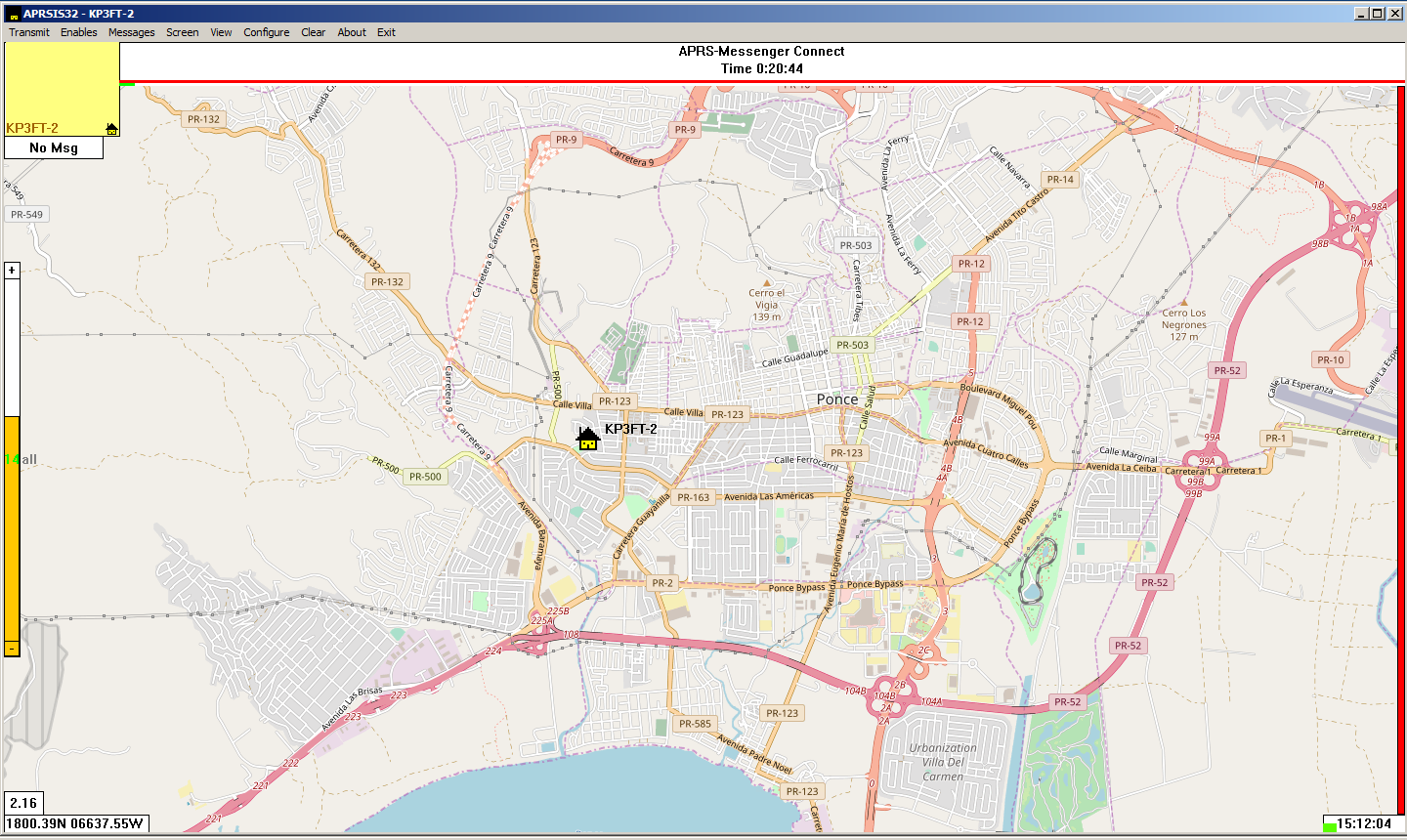This screenshot has width=1407, height=840.
Task: Click the APRSIS32 title bar app icon
Action: [x=12, y=14]
